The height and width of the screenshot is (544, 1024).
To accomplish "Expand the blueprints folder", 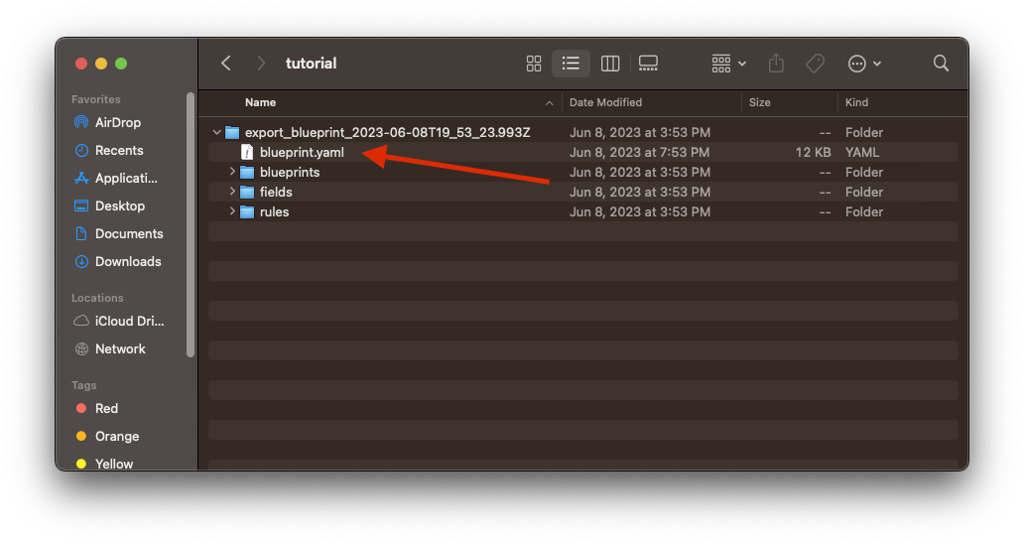I will coord(232,172).
